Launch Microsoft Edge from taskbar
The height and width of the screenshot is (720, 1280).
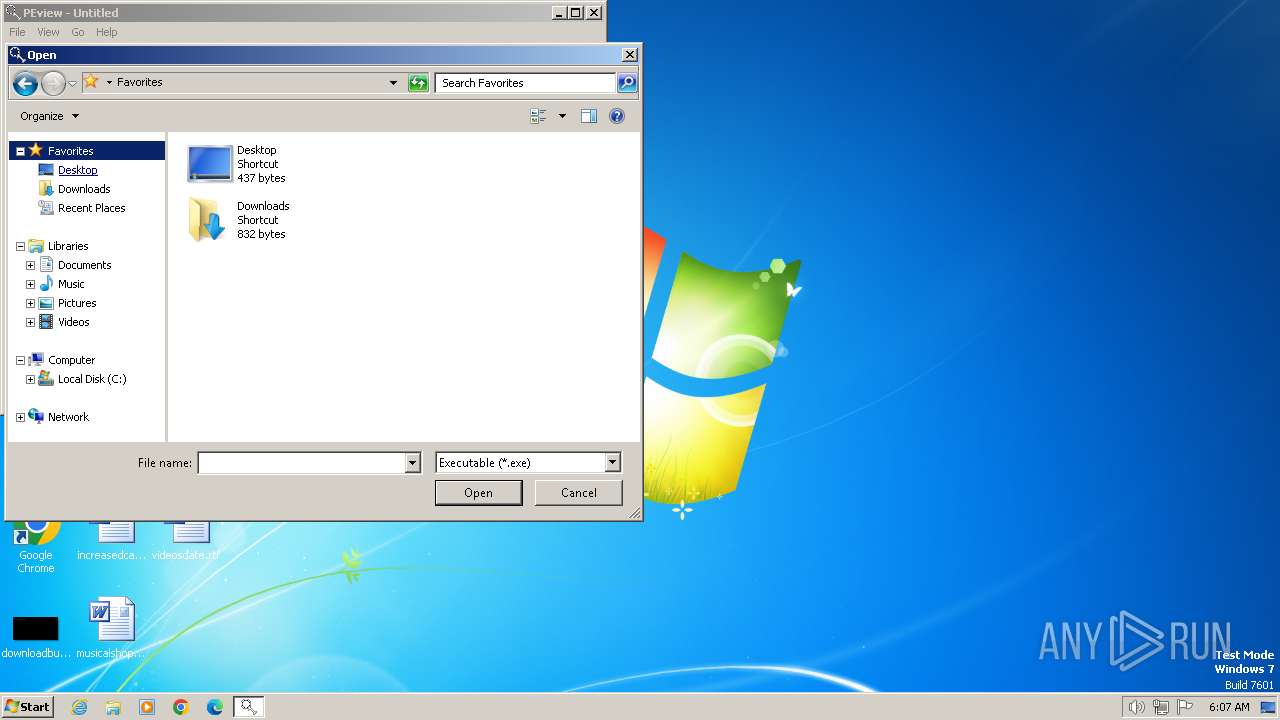click(215, 707)
